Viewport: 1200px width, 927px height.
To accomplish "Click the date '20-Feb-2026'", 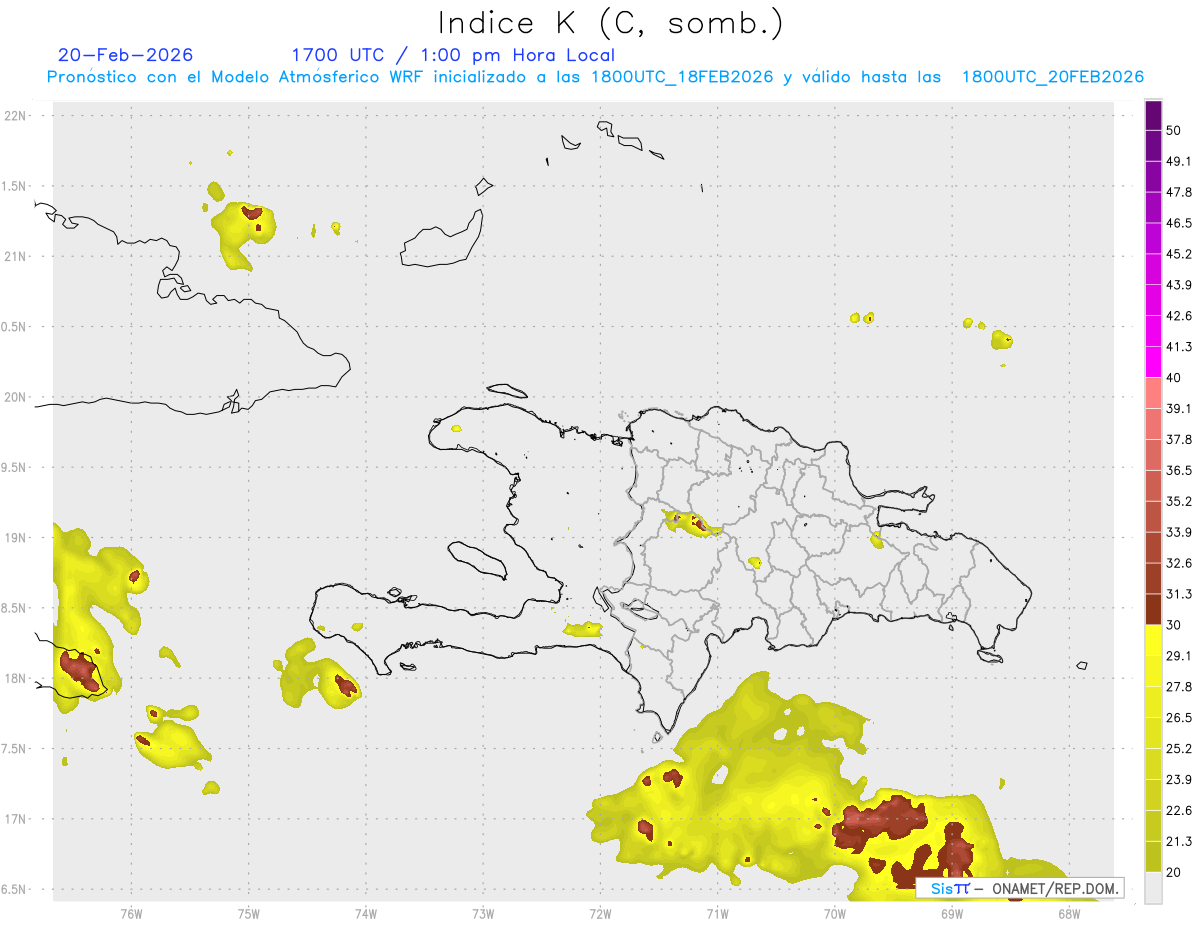I will (x=126, y=55).
